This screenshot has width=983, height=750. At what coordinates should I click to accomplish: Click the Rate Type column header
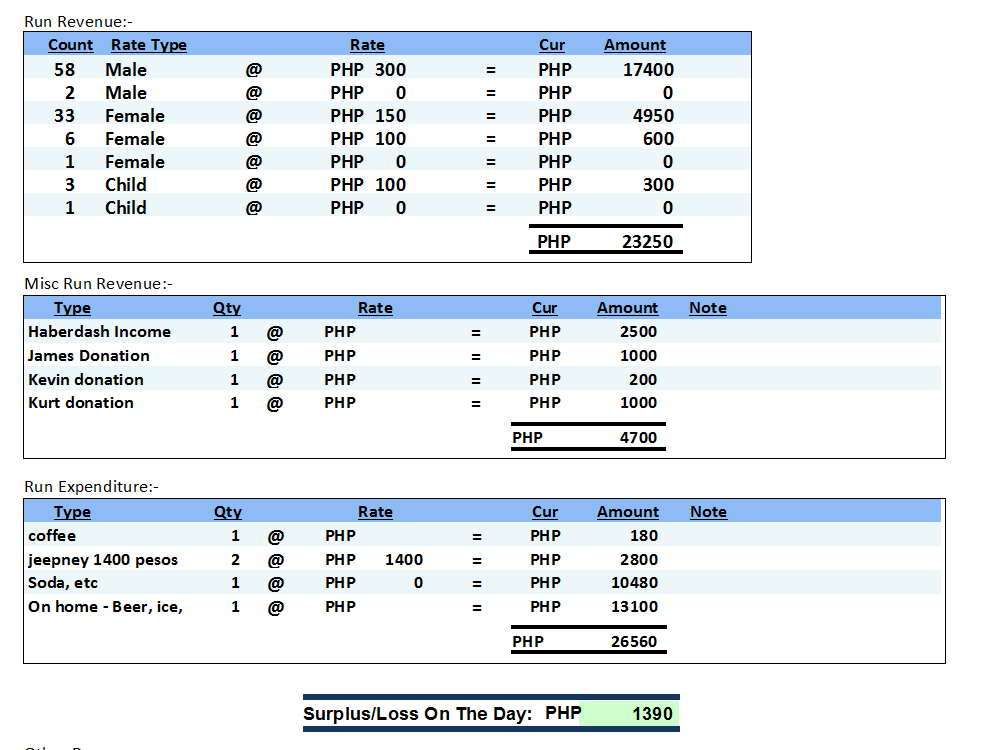coord(148,45)
